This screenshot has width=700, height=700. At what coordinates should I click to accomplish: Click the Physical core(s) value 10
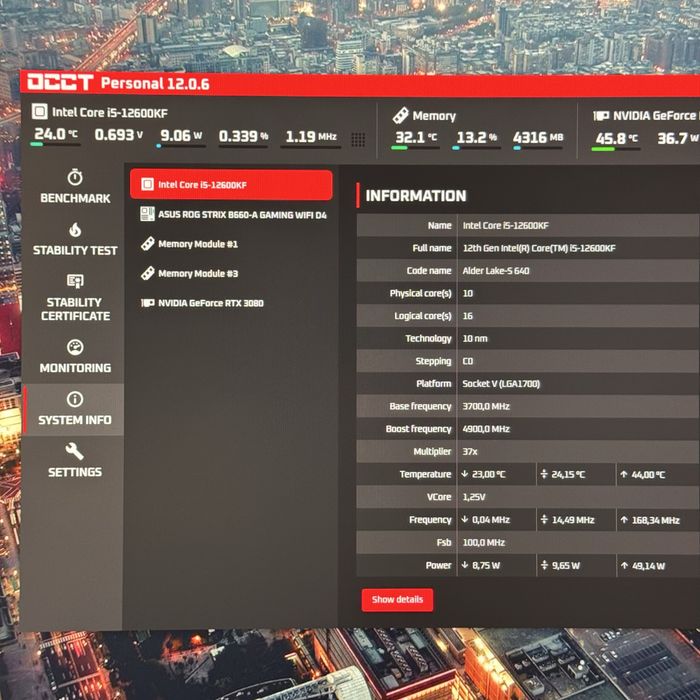click(467, 293)
